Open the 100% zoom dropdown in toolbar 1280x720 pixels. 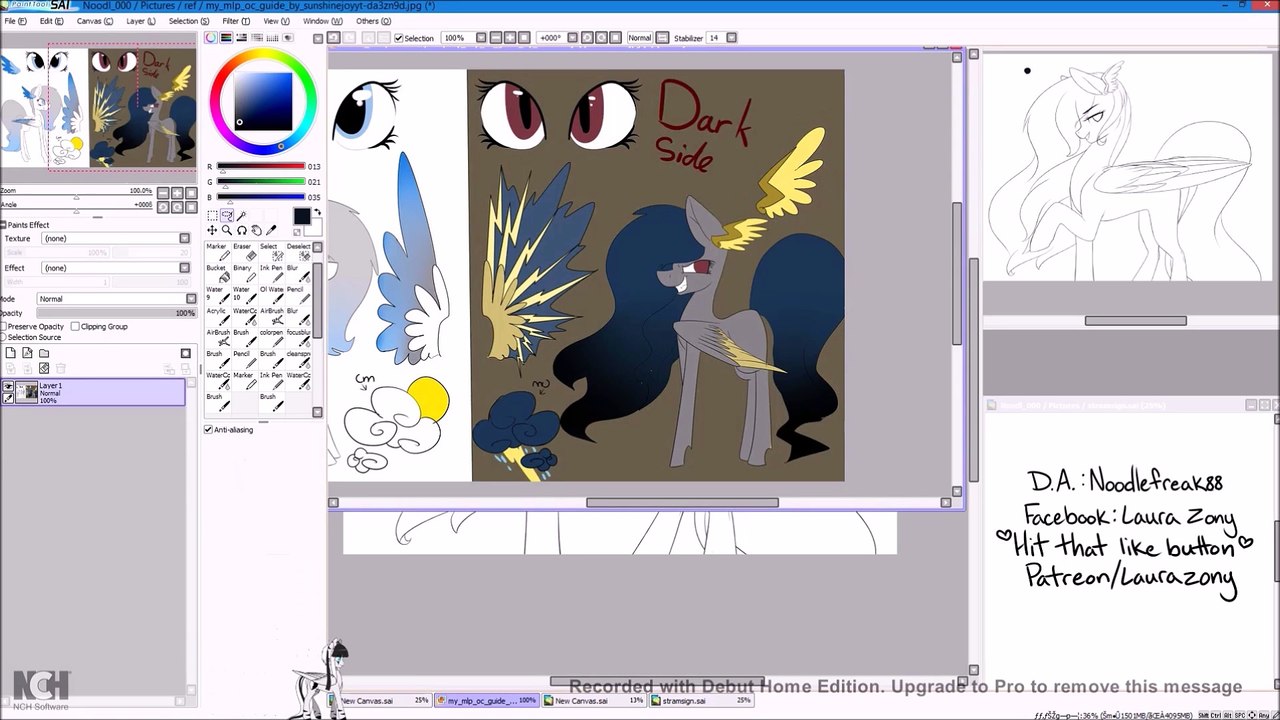coord(481,38)
